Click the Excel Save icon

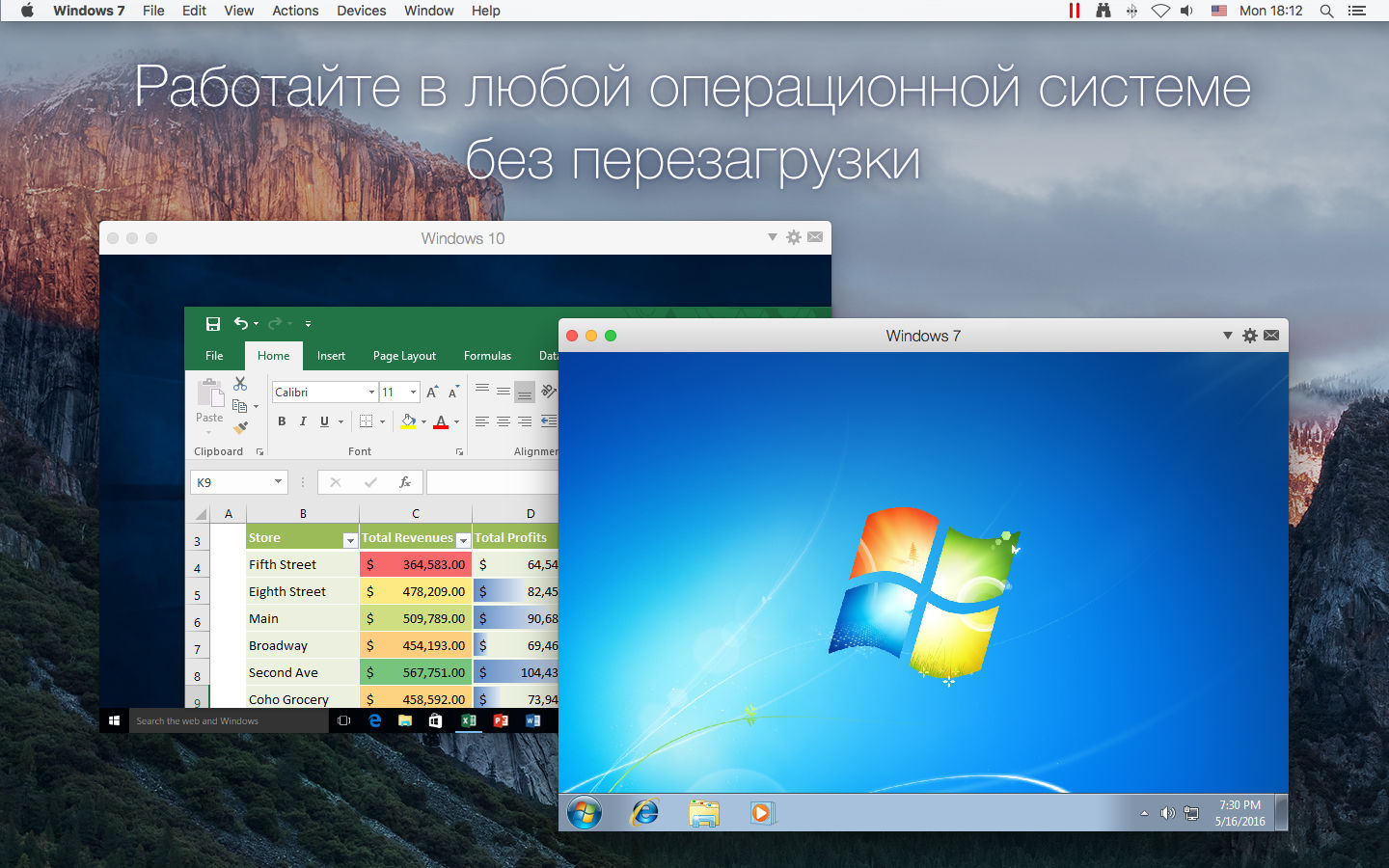(x=213, y=324)
